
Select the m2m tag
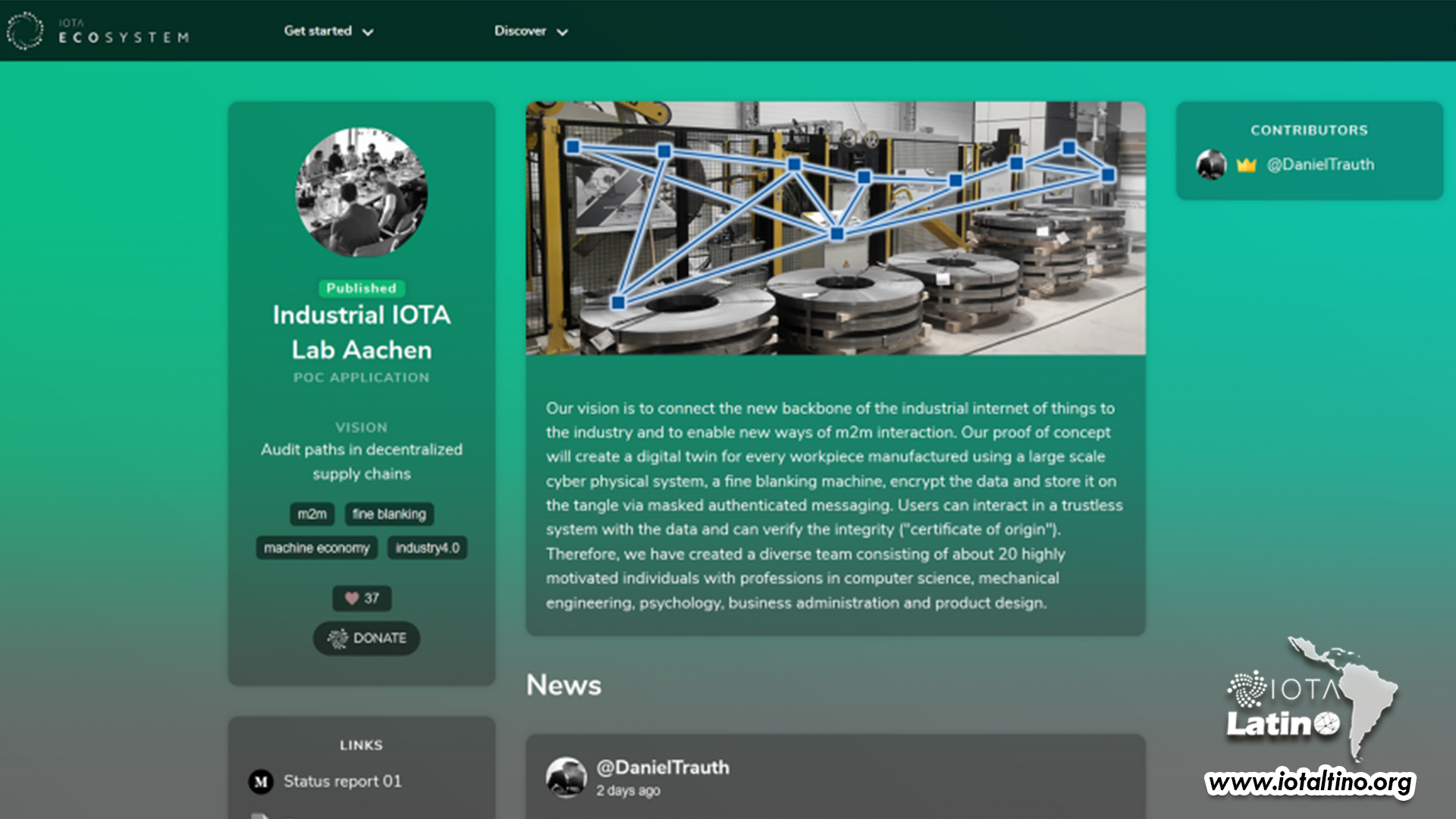[x=312, y=514]
